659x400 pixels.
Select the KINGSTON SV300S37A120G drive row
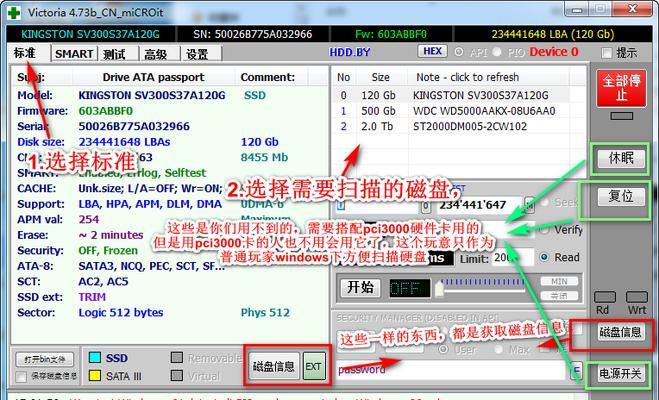tap(451, 95)
